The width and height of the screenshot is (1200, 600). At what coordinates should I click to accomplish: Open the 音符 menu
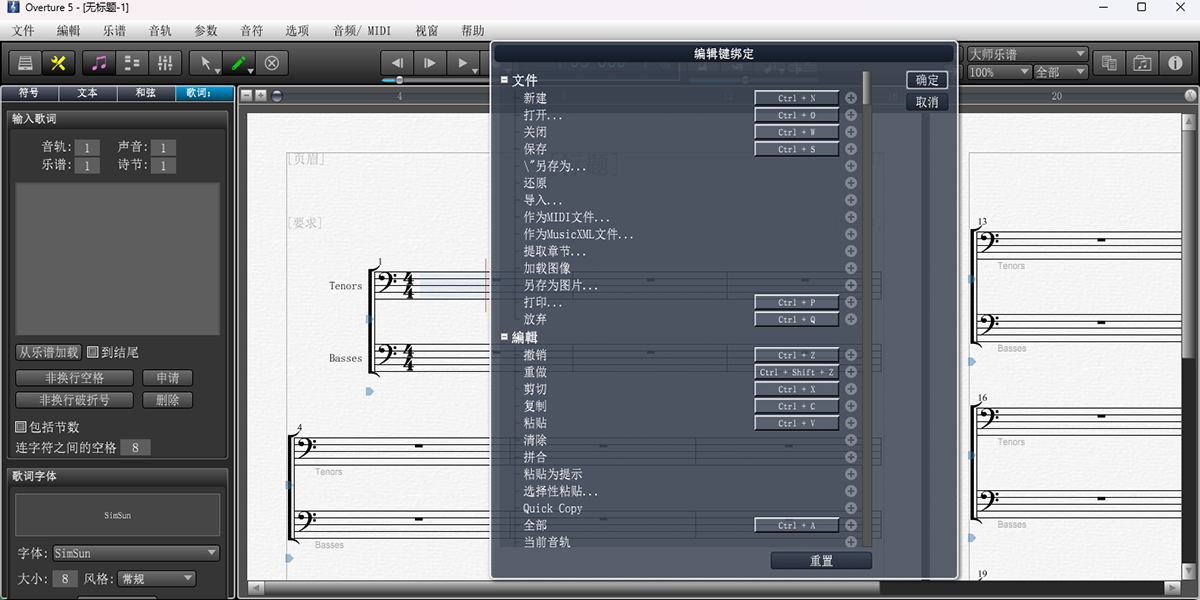coord(251,31)
